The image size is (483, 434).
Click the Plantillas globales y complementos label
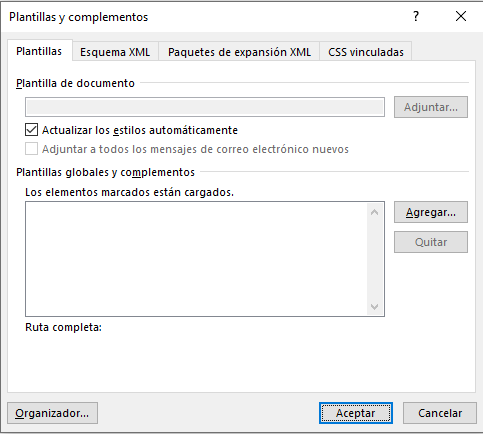pyautogui.click(x=105, y=172)
